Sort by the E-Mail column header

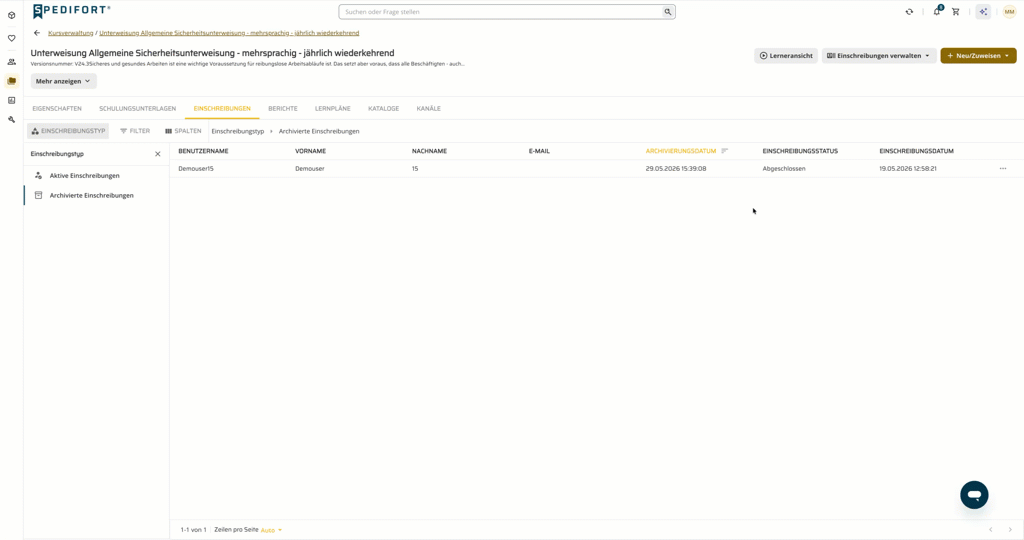(x=539, y=151)
